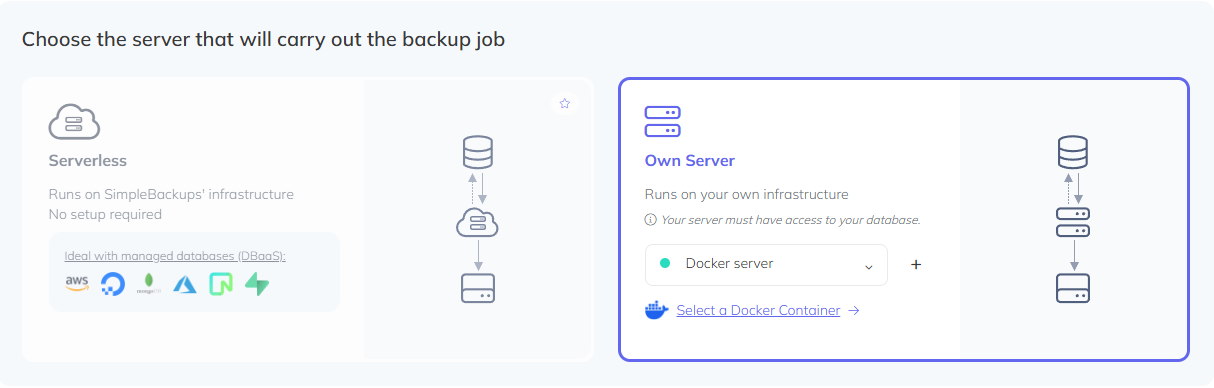The image size is (1214, 388).
Task: Click 'Your server must have access' note
Action: 791,220
